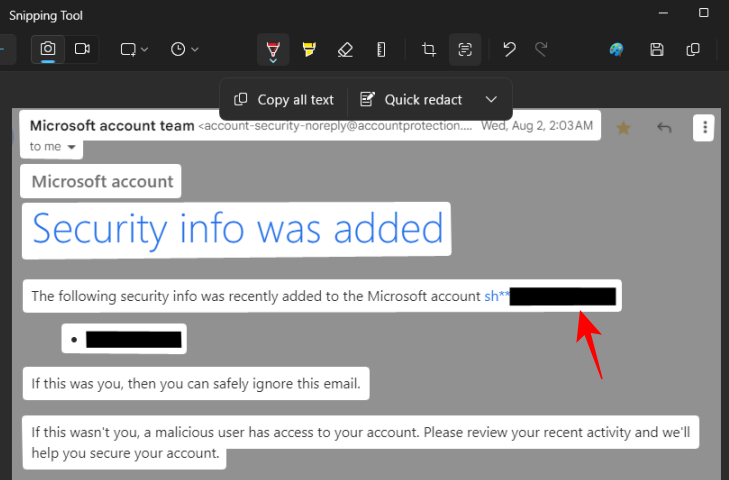The height and width of the screenshot is (480, 729).
Task: Toggle the Text actions button
Action: click(x=464, y=49)
